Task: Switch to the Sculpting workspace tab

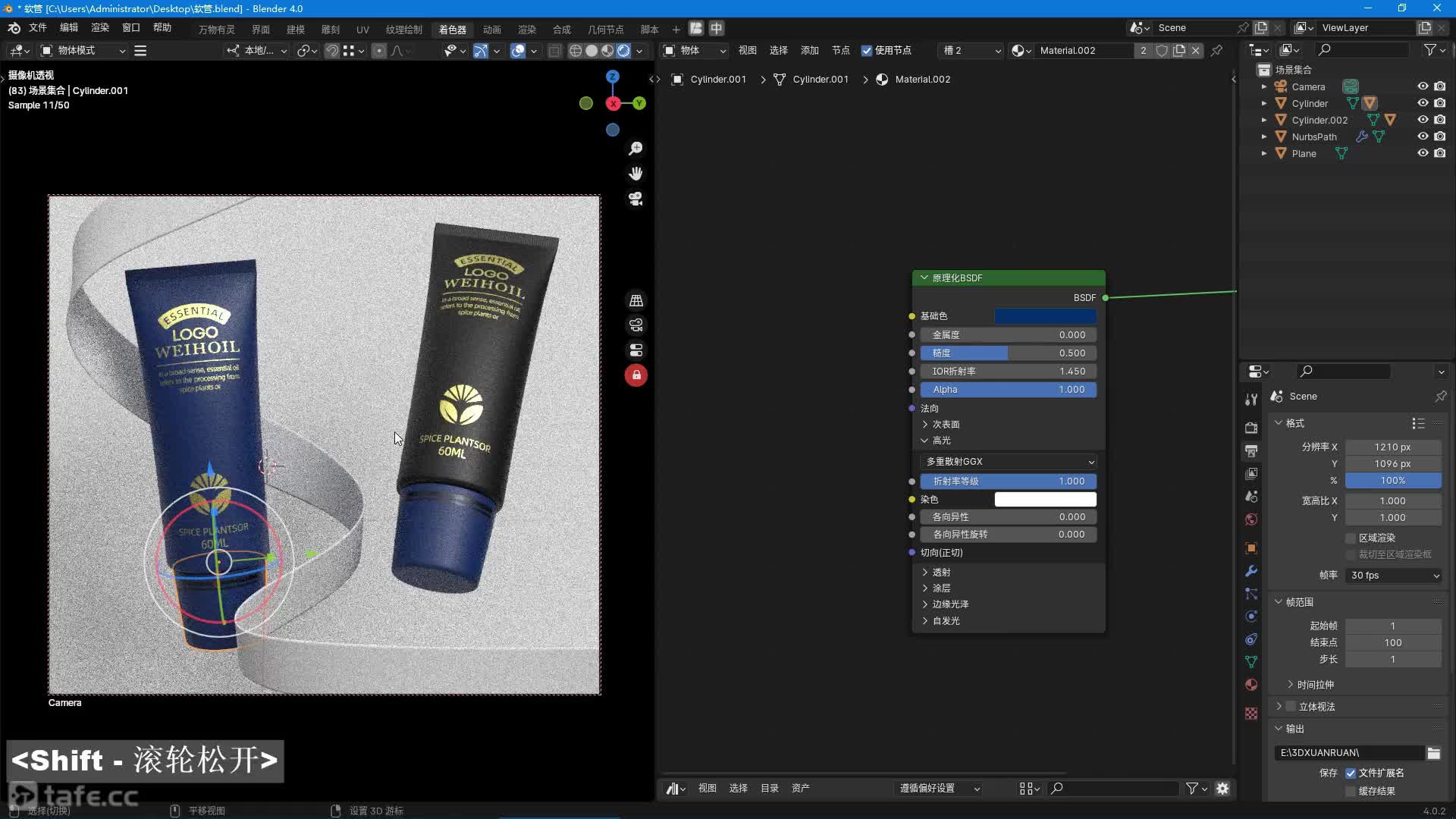Action: pos(331,30)
